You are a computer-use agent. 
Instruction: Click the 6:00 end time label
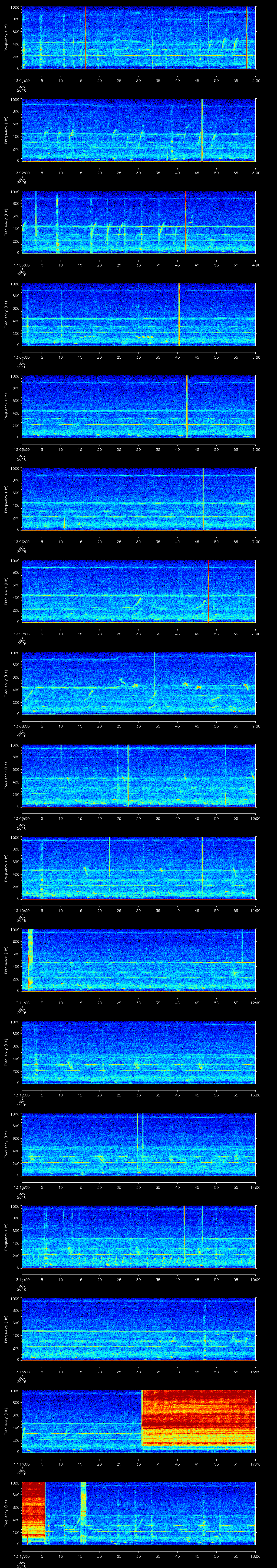click(256, 449)
